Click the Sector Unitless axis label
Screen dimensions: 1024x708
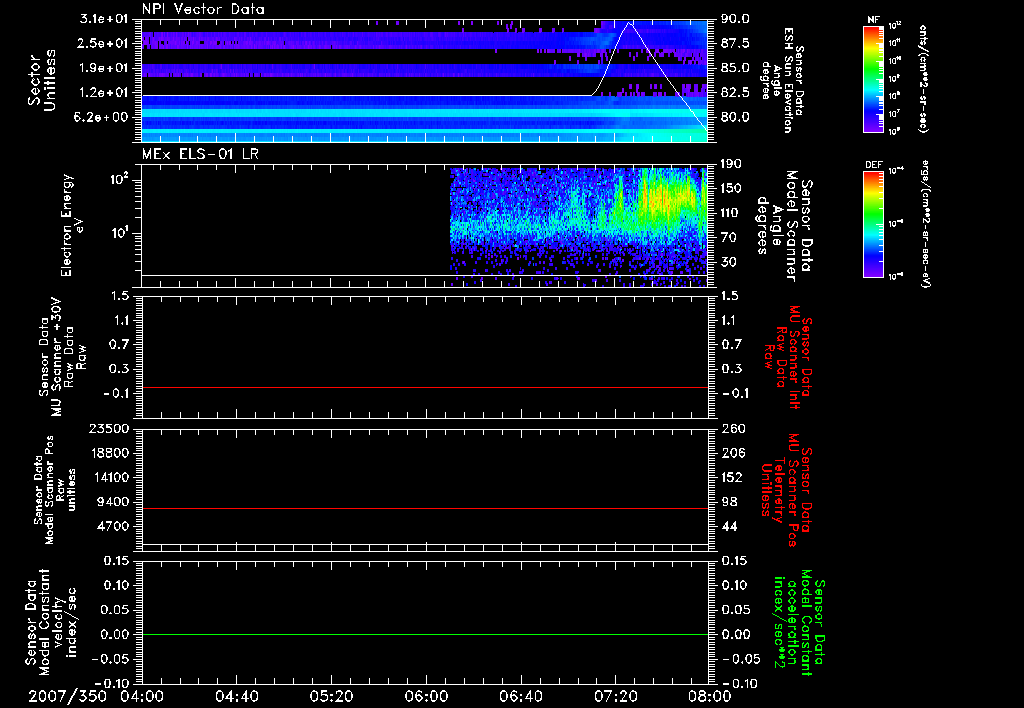(40, 78)
